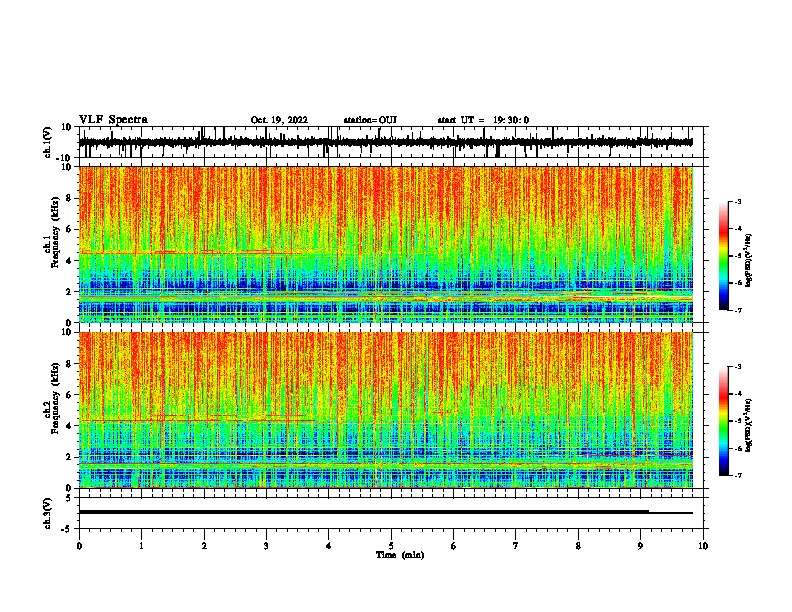Click the ch.3 flat voltage trace line
792x612 pixels.
tap(385, 512)
